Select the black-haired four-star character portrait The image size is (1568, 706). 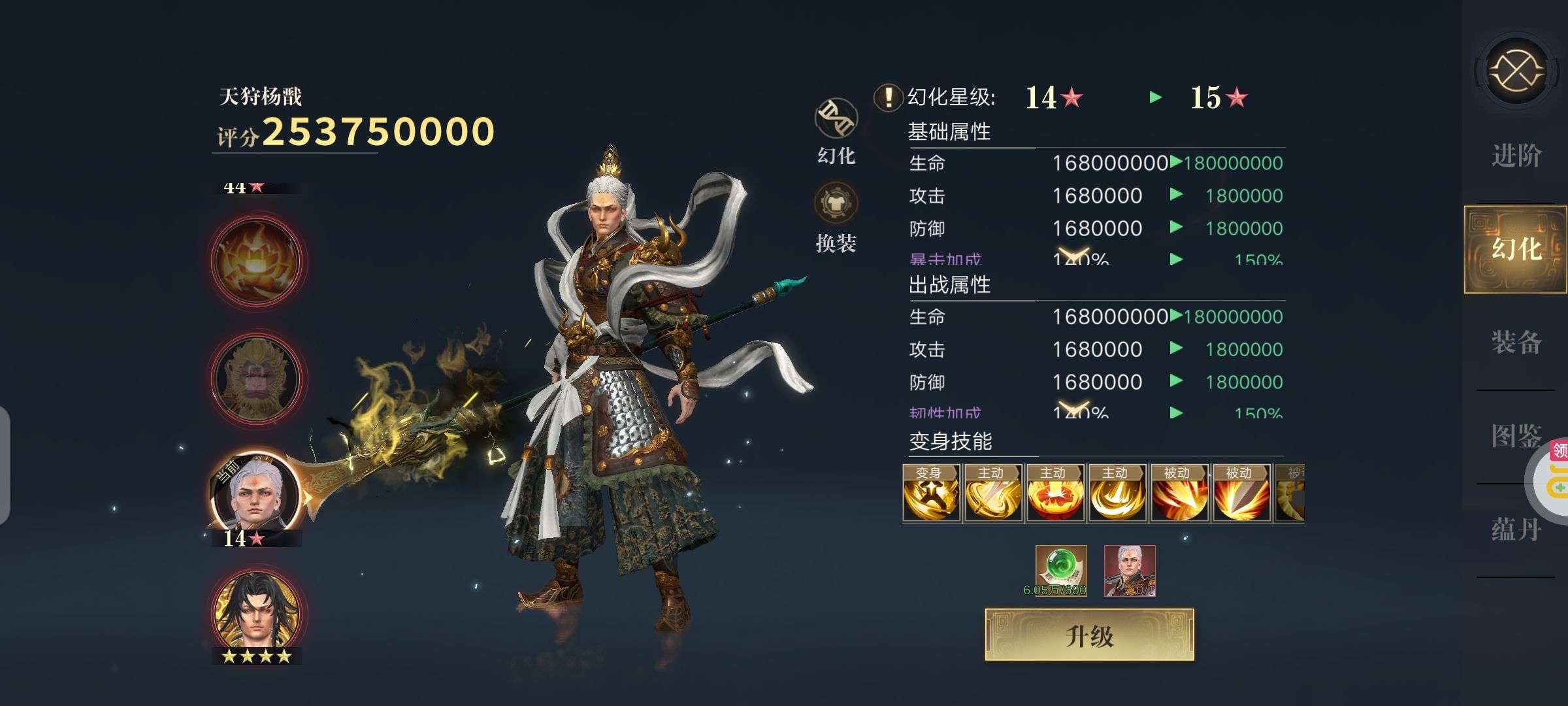tap(259, 611)
